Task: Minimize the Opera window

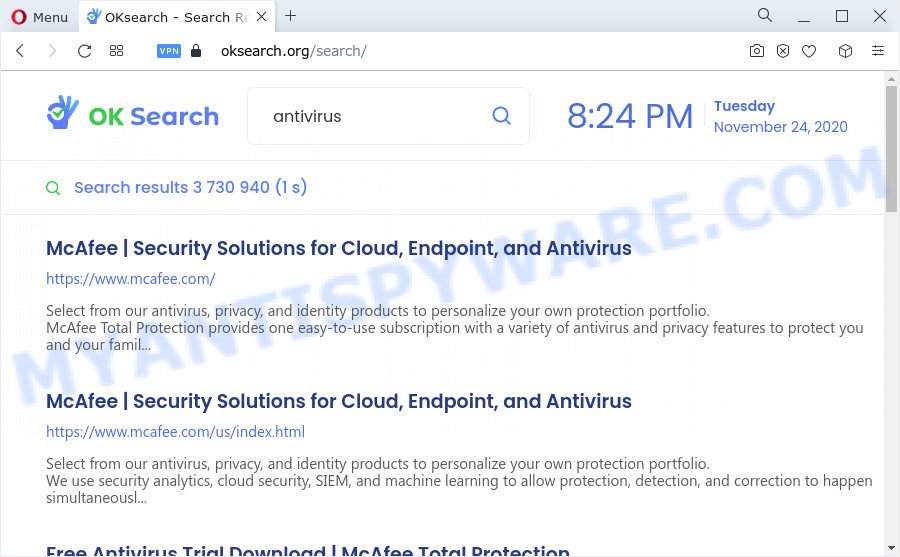Action: [x=804, y=17]
